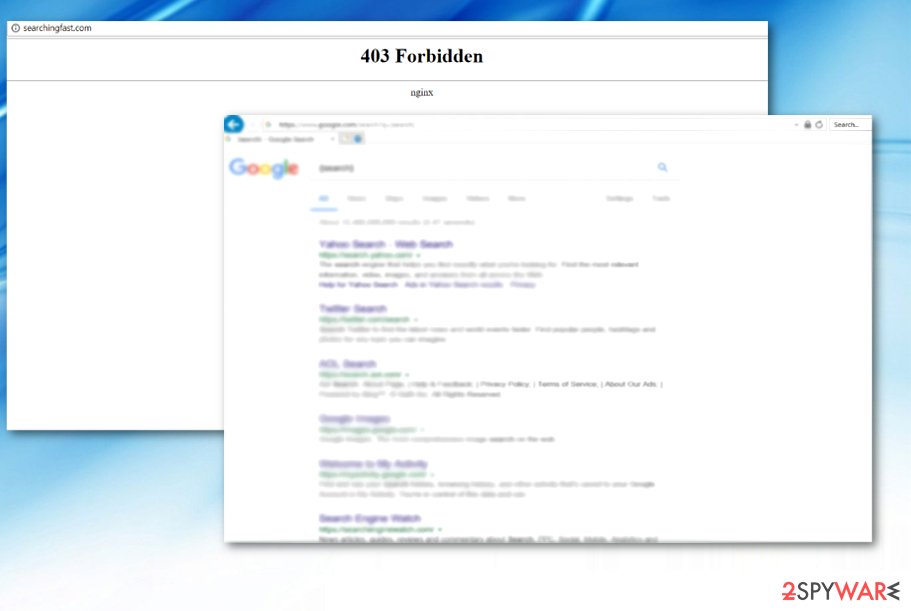The width and height of the screenshot is (911, 611).
Task: Open a new tab in the Internet Explorer window
Action: pos(345,139)
